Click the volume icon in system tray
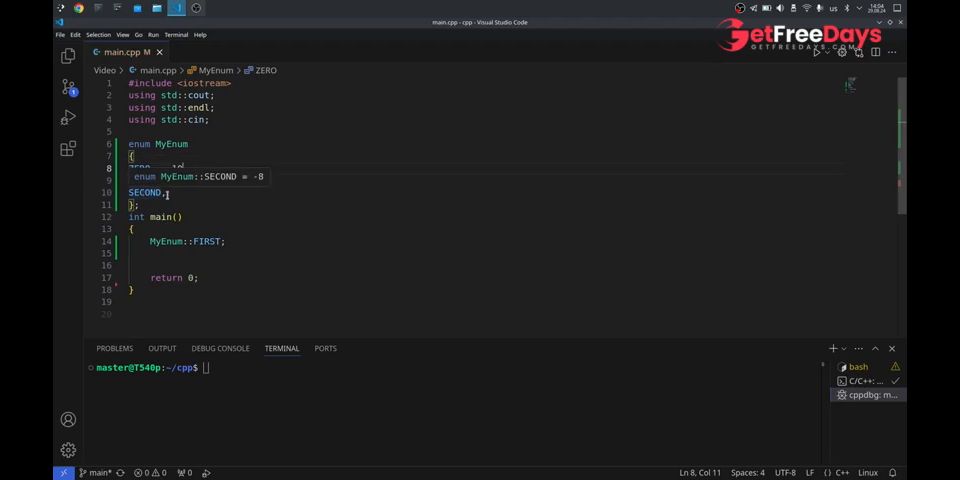 (780, 8)
